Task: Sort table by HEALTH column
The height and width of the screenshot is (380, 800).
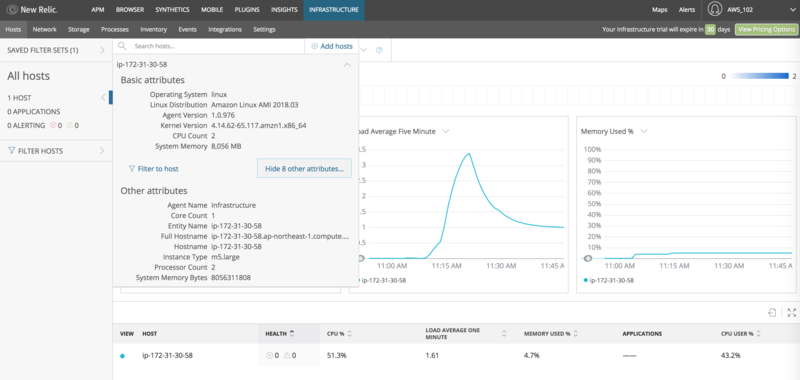Action: coord(280,334)
